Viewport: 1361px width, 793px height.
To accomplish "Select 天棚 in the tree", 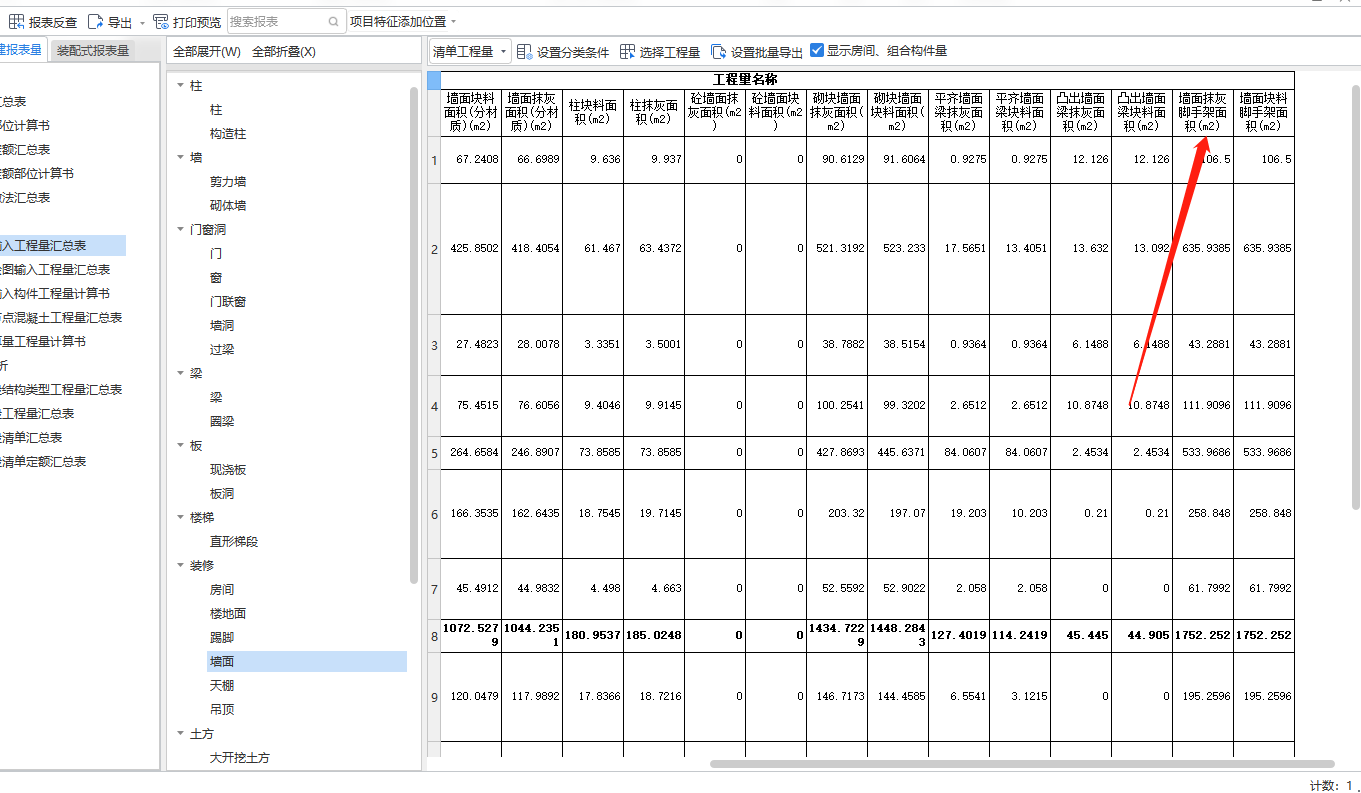I will point(222,686).
